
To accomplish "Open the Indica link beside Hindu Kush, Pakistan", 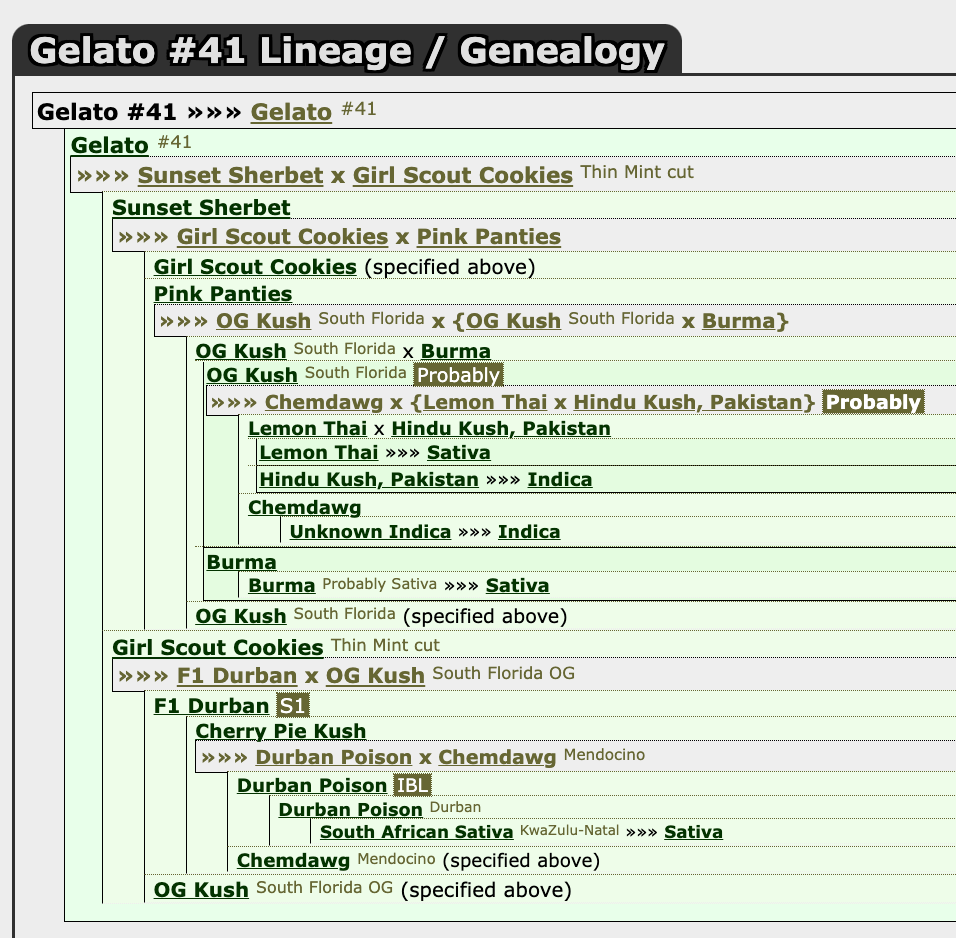I will [x=560, y=479].
